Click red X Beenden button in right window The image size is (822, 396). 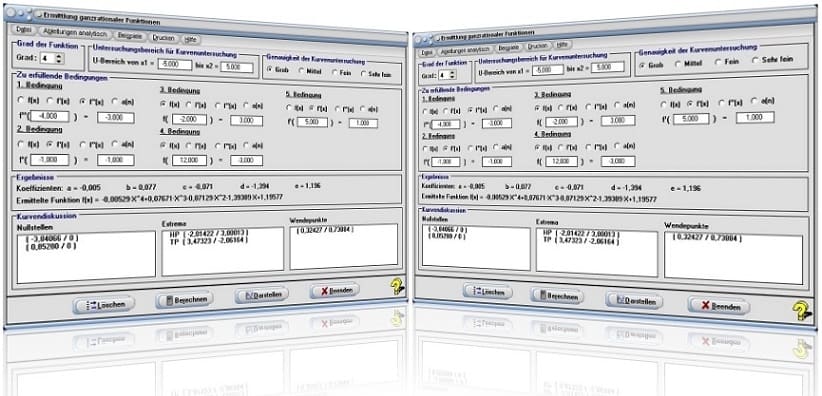719,306
